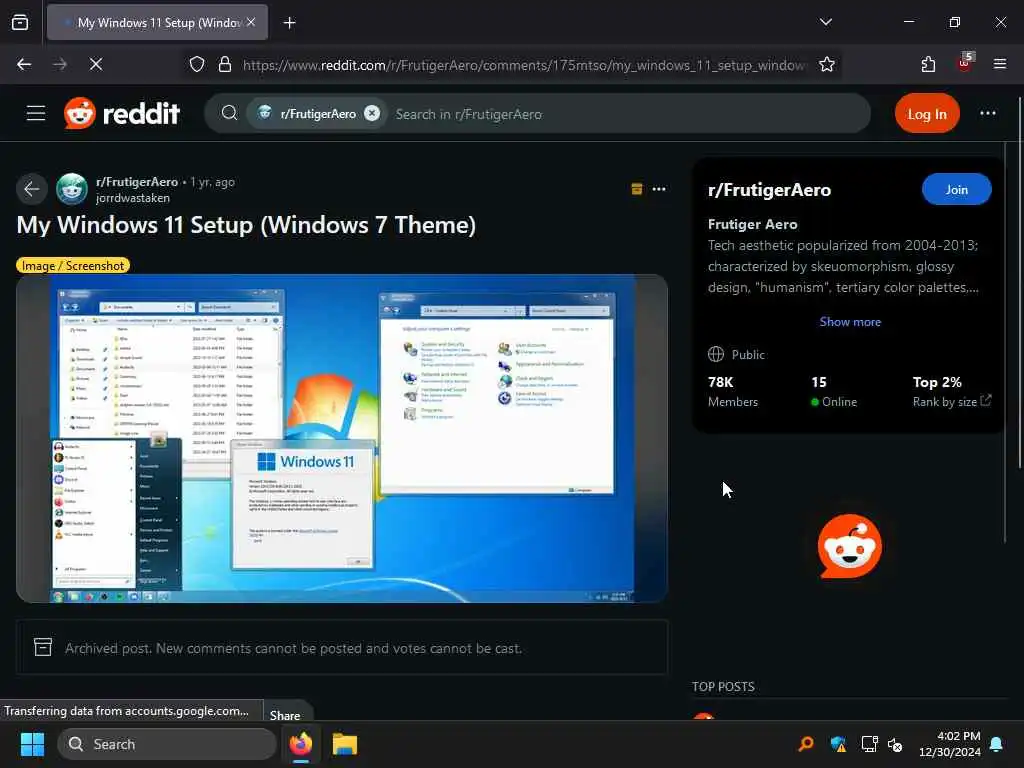Screen dimensions: 1024x768
Task: Open Firefox from the taskbar
Action: (x=301, y=744)
